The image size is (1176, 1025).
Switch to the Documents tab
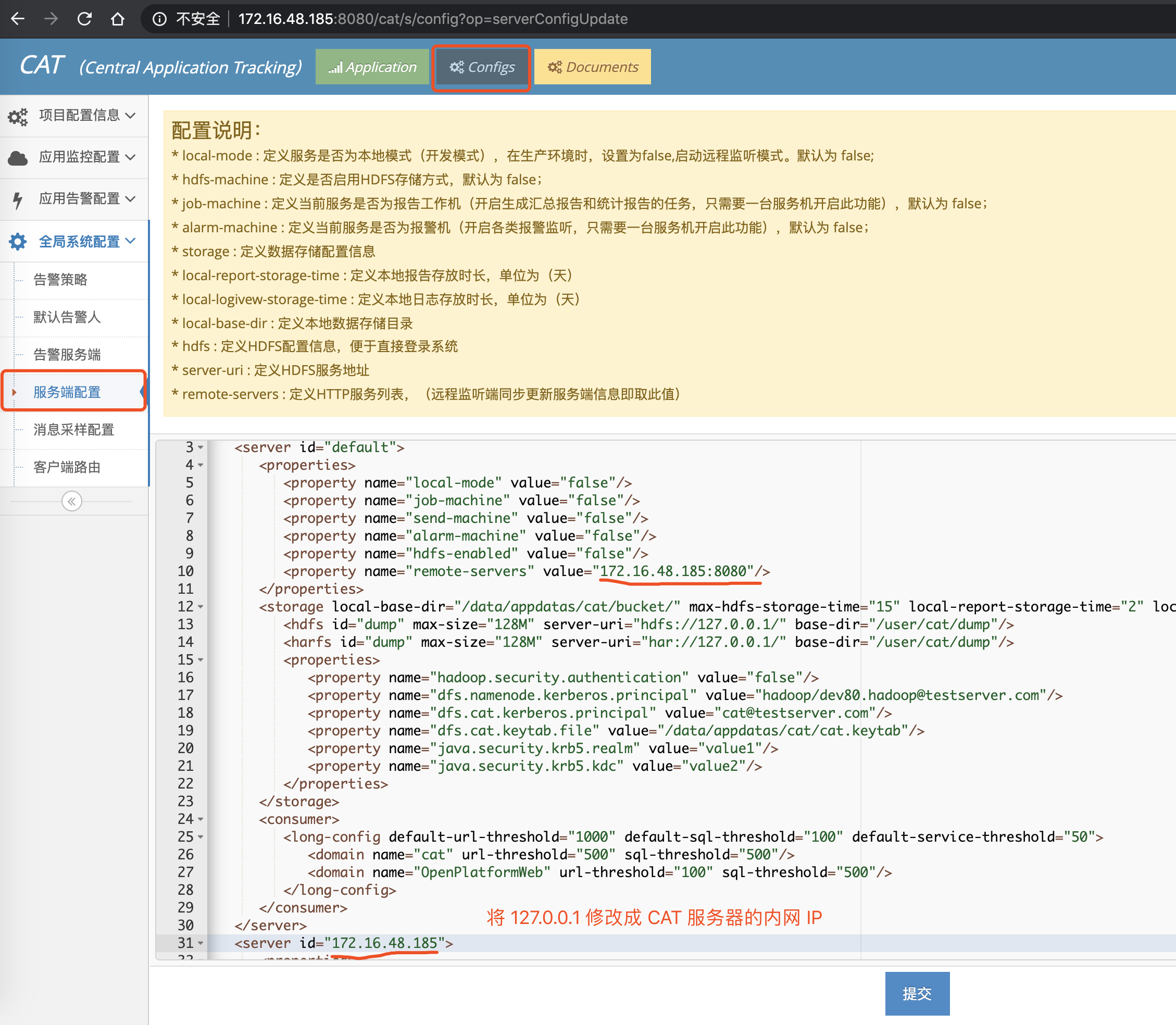click(593, 67)
